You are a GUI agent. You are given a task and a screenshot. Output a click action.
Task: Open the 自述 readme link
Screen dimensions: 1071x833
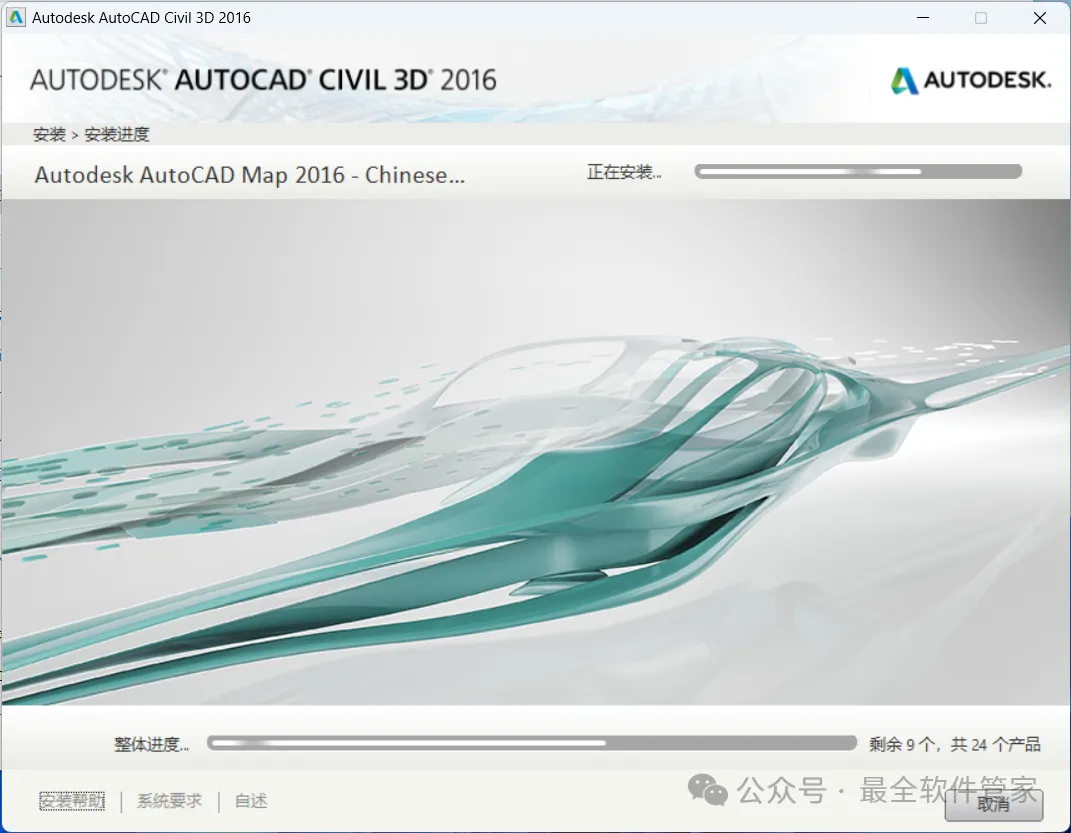pyautogui.click(x=251, y=801)
